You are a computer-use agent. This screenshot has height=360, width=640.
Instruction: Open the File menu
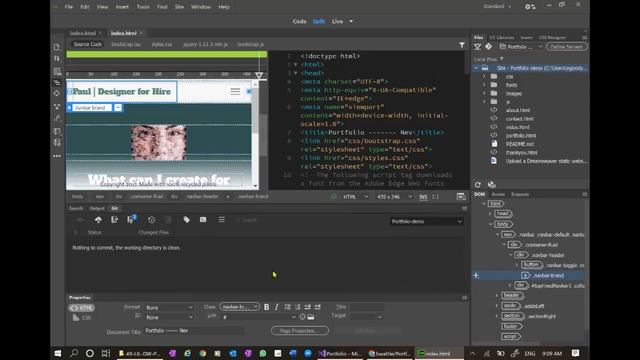coord(69,7)
